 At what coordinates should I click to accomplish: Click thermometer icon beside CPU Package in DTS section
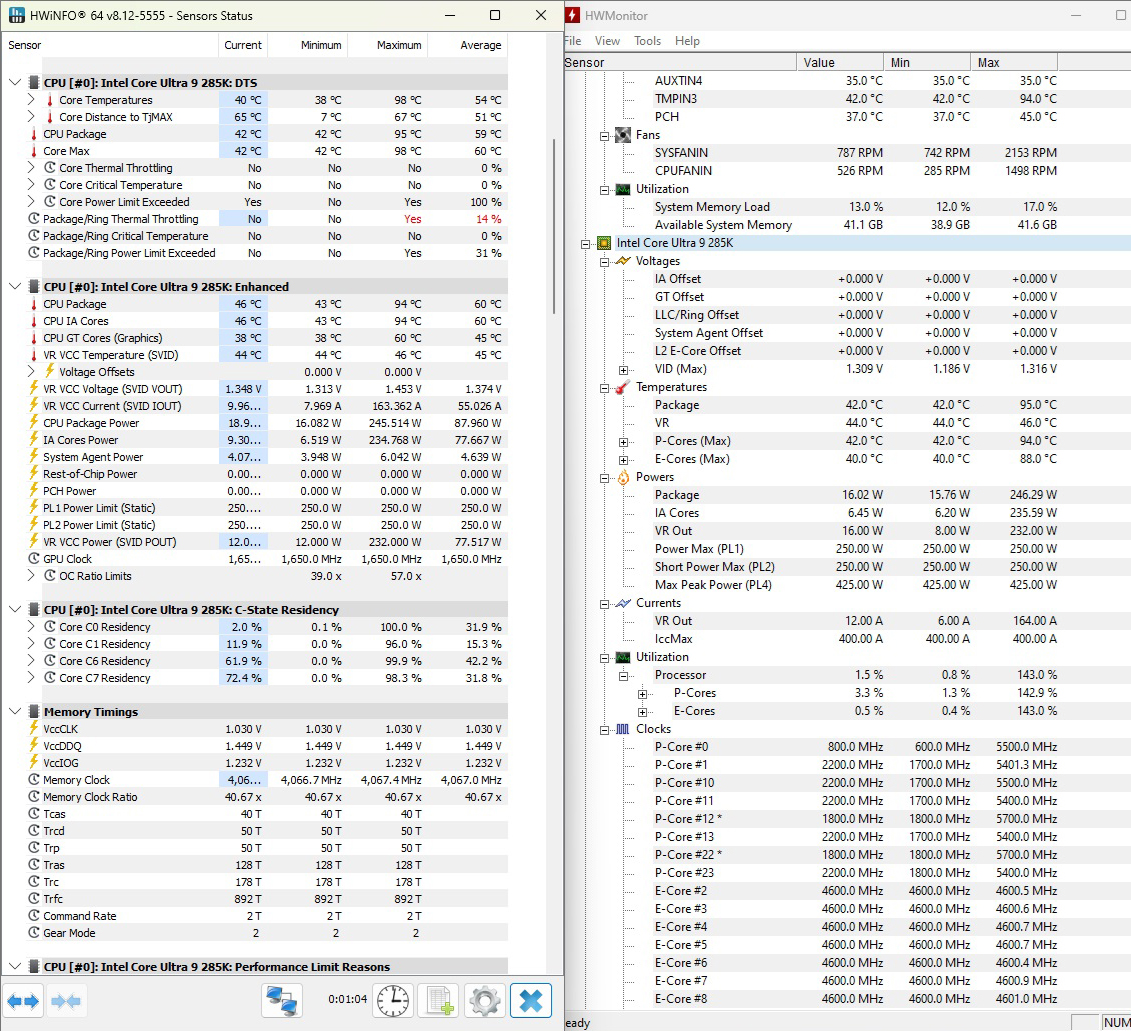(x=33, y=134)
